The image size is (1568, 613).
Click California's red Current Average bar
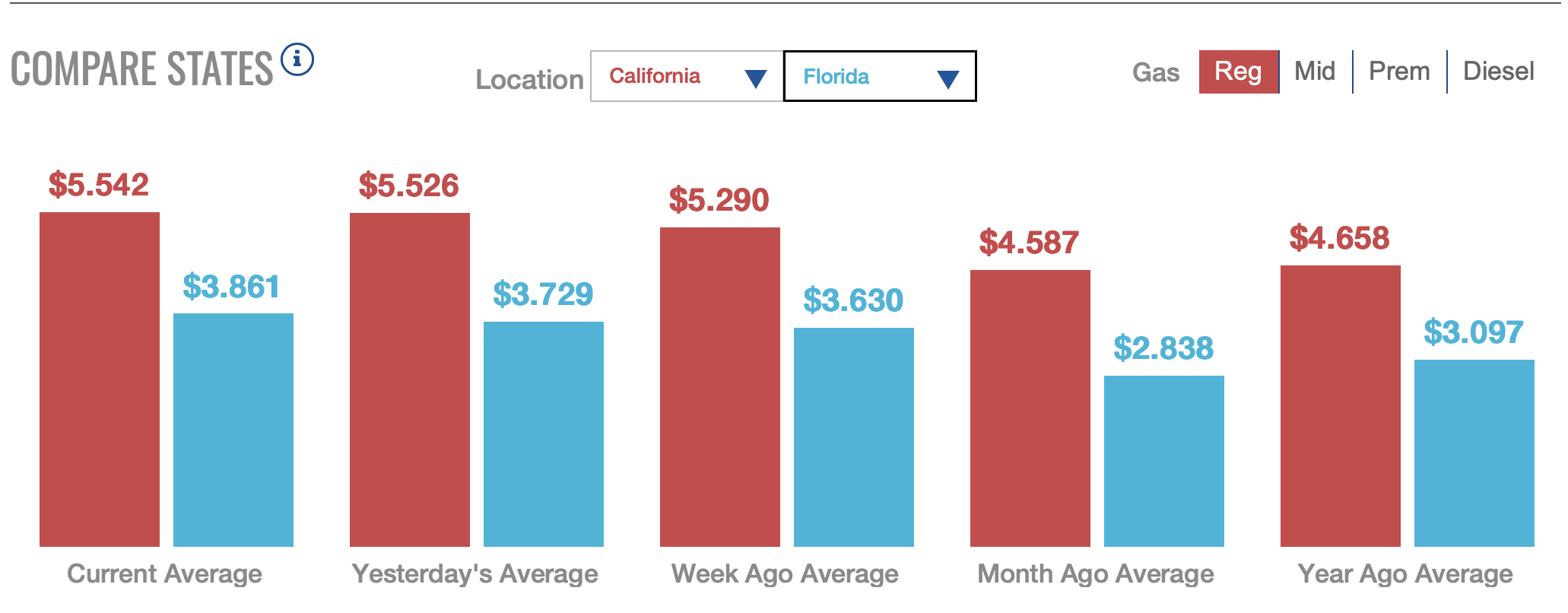100,379
